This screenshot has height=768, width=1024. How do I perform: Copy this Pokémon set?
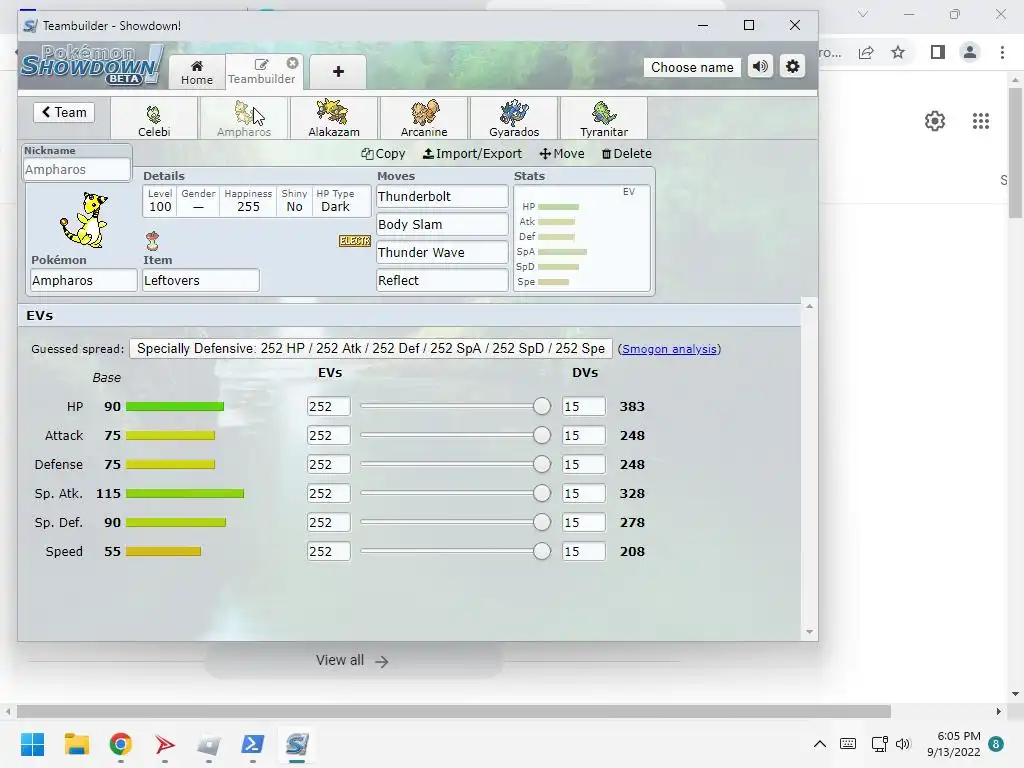tap(383, 153)
